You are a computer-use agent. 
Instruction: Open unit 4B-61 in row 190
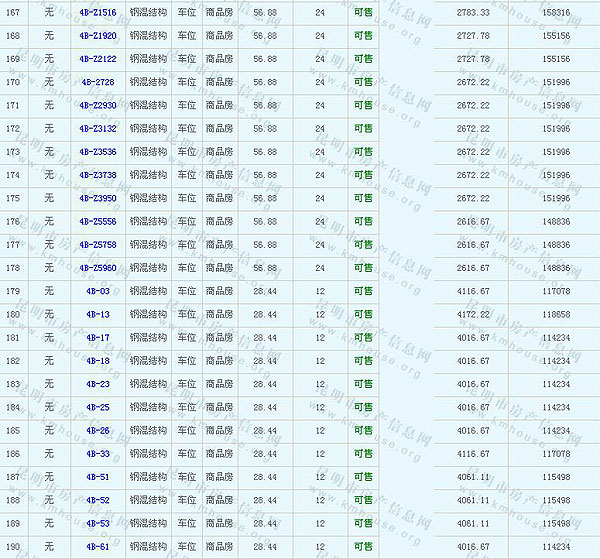(x=98, y=547)
